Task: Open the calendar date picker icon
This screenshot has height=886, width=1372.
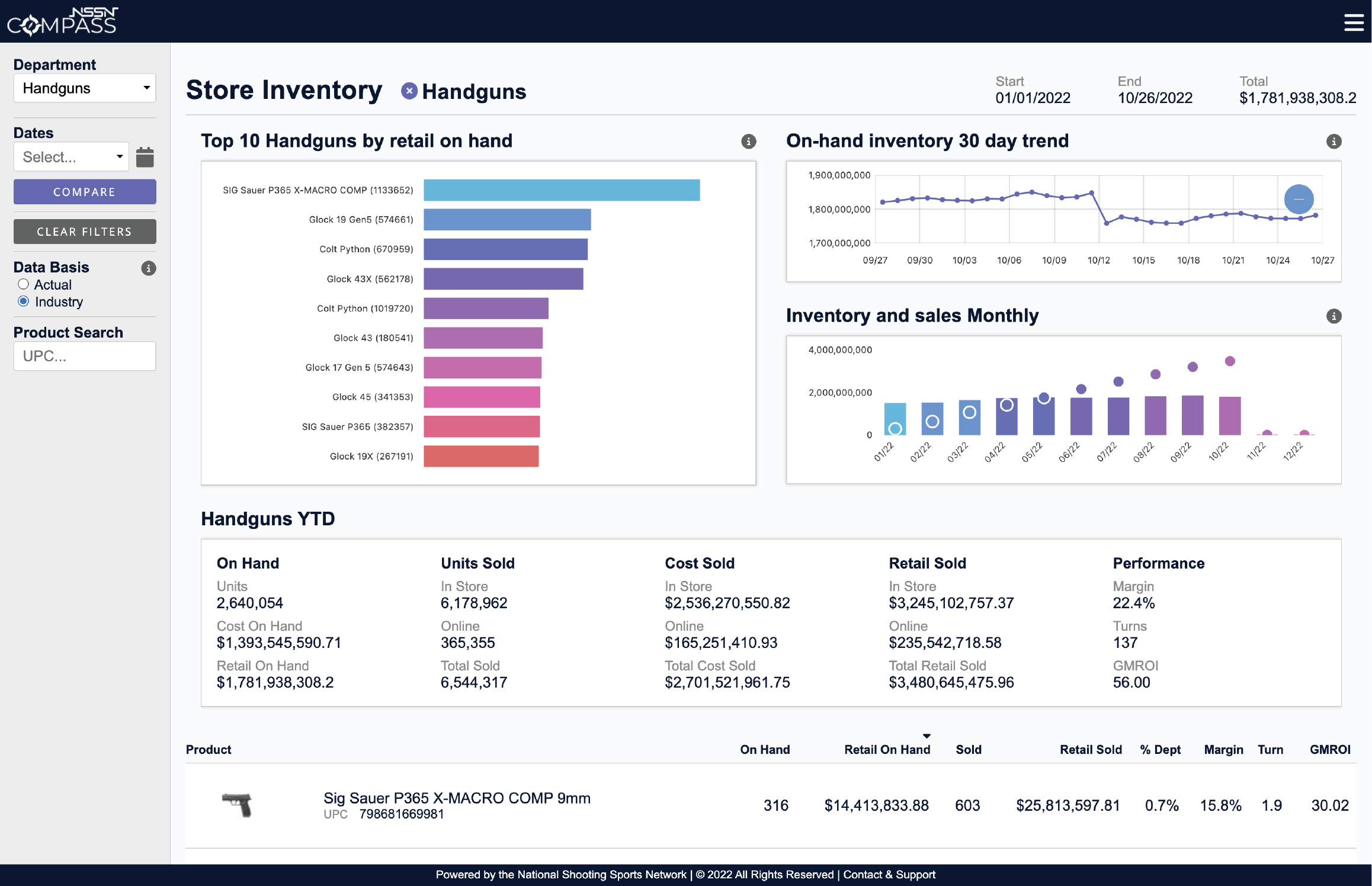Action: click(145, 157)
